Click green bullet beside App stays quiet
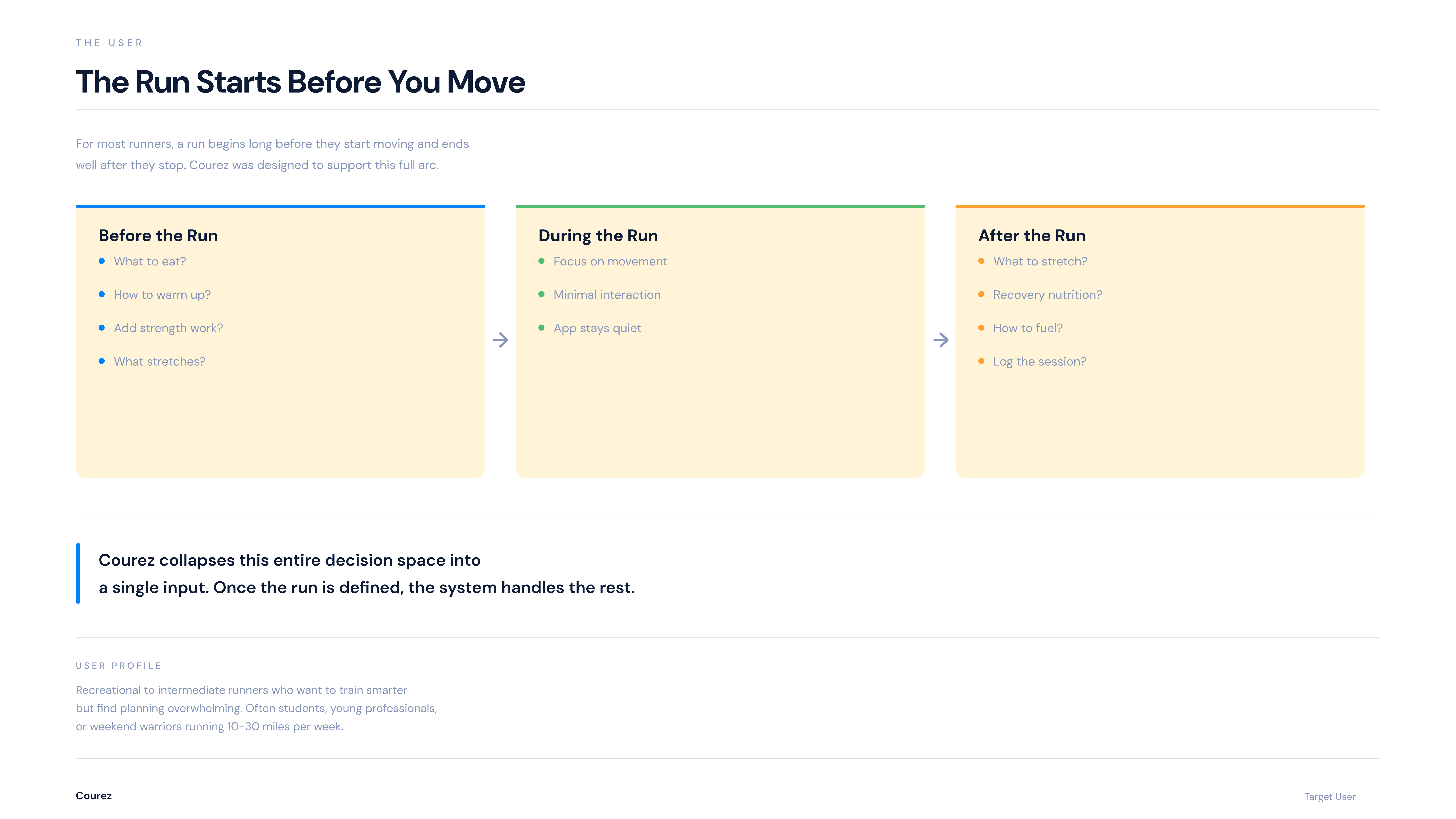 point(541,328)
